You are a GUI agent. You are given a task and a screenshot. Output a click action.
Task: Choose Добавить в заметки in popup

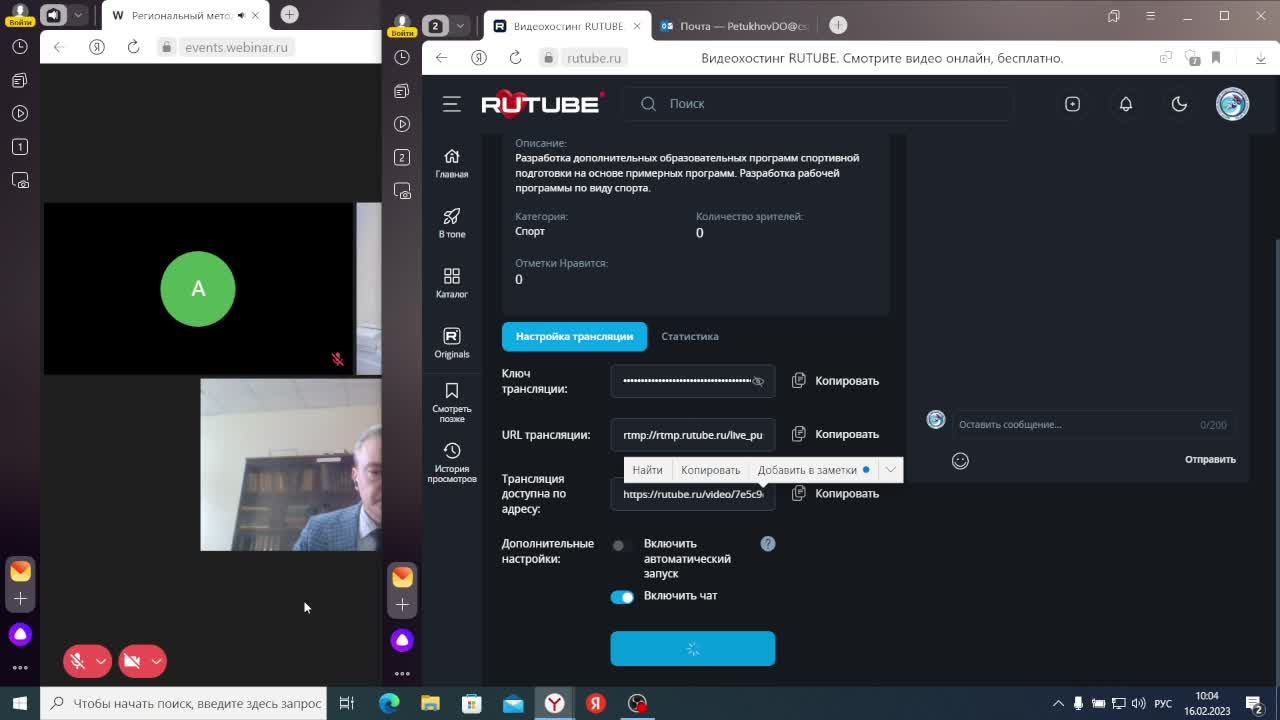click(813, 470)
